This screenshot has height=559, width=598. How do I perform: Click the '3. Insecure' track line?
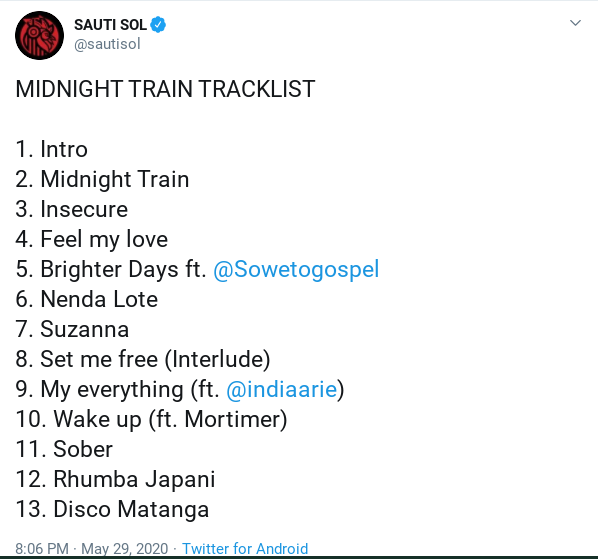pyautogui.click(x=72, y=209)
